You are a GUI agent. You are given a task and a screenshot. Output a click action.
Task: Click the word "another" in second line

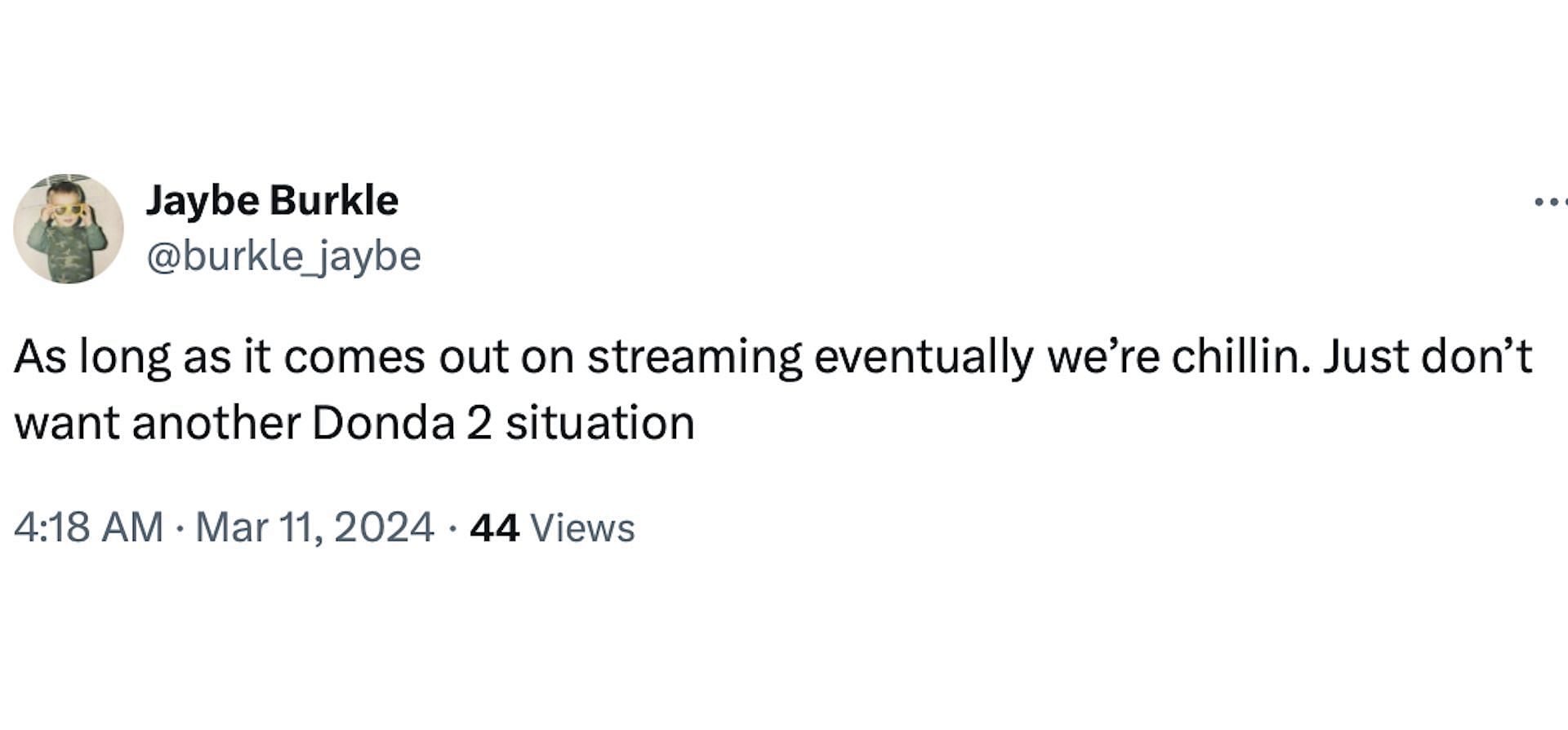[216, 423]
